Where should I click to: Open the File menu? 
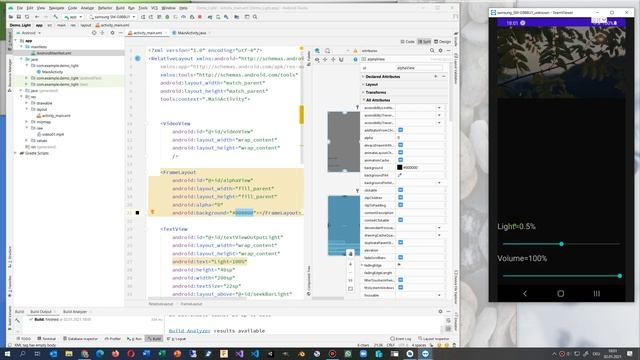(x=20, y=8)
